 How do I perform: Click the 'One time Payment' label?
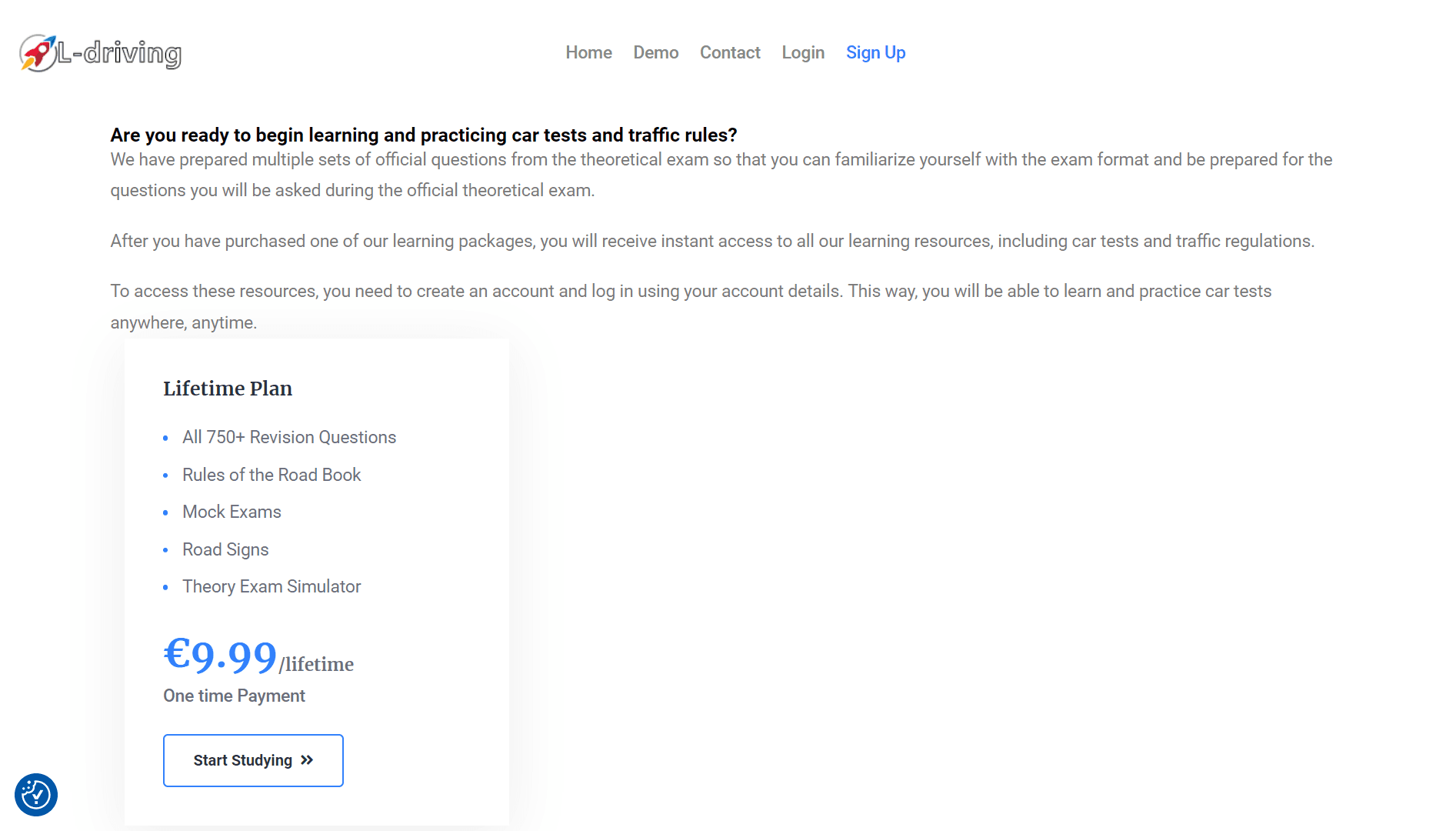pos(234,696)
